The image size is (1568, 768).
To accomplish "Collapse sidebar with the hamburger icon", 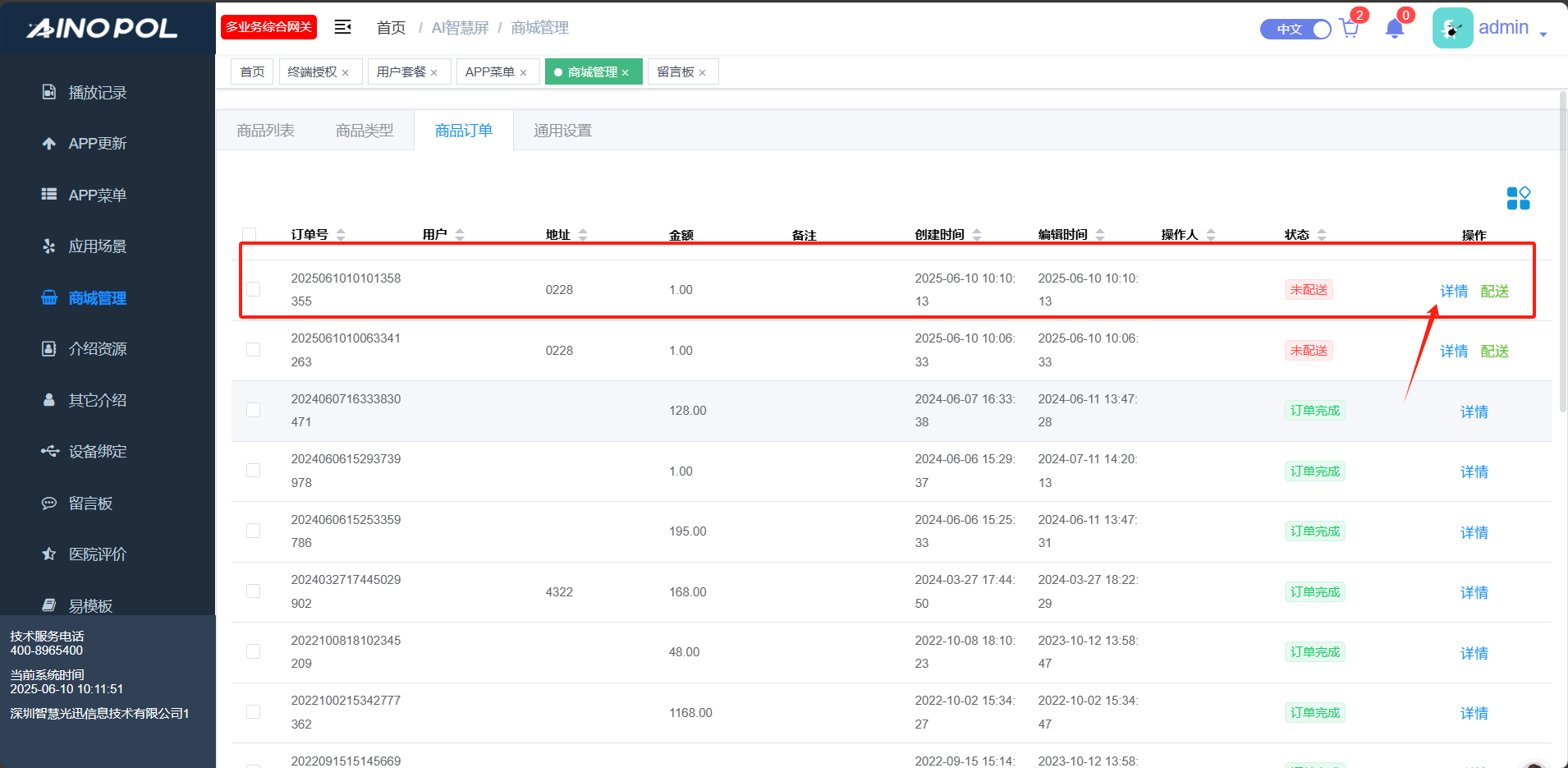I will click(x=342, y=27).
